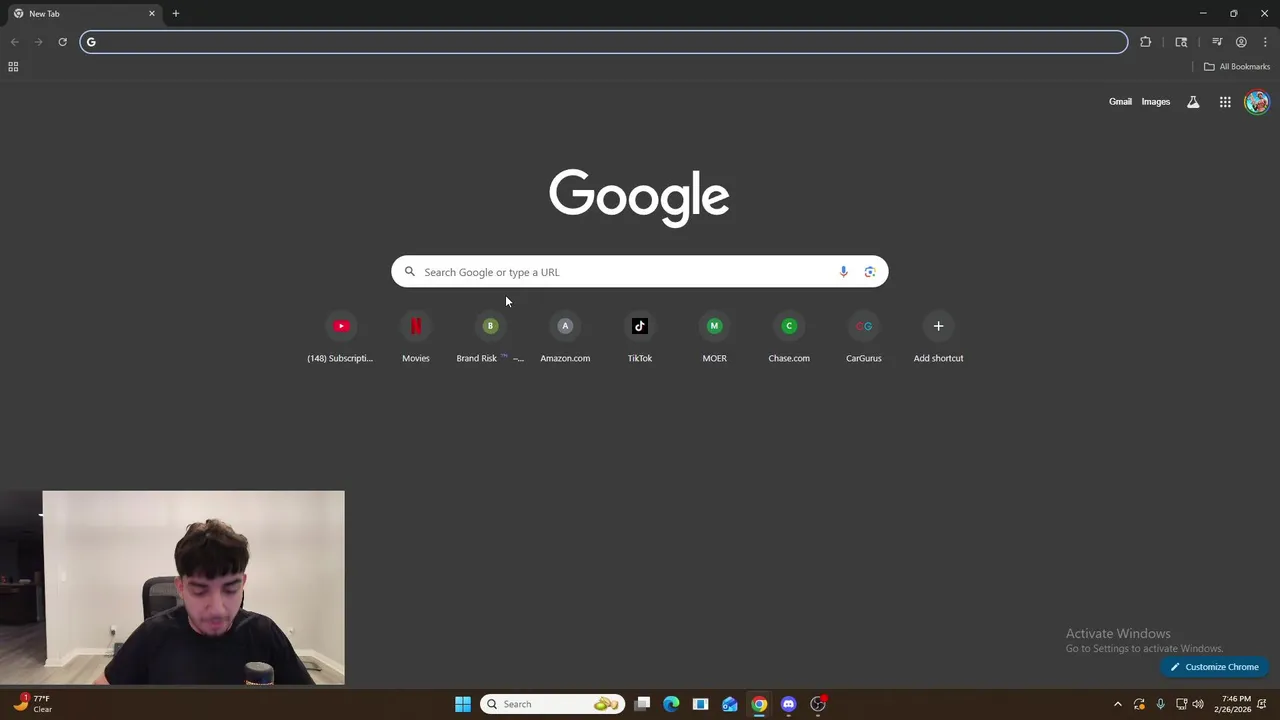Viewport: 1280px width, 720px height.
Task: Focus the Chrome address bar
Action: [604, 42]
